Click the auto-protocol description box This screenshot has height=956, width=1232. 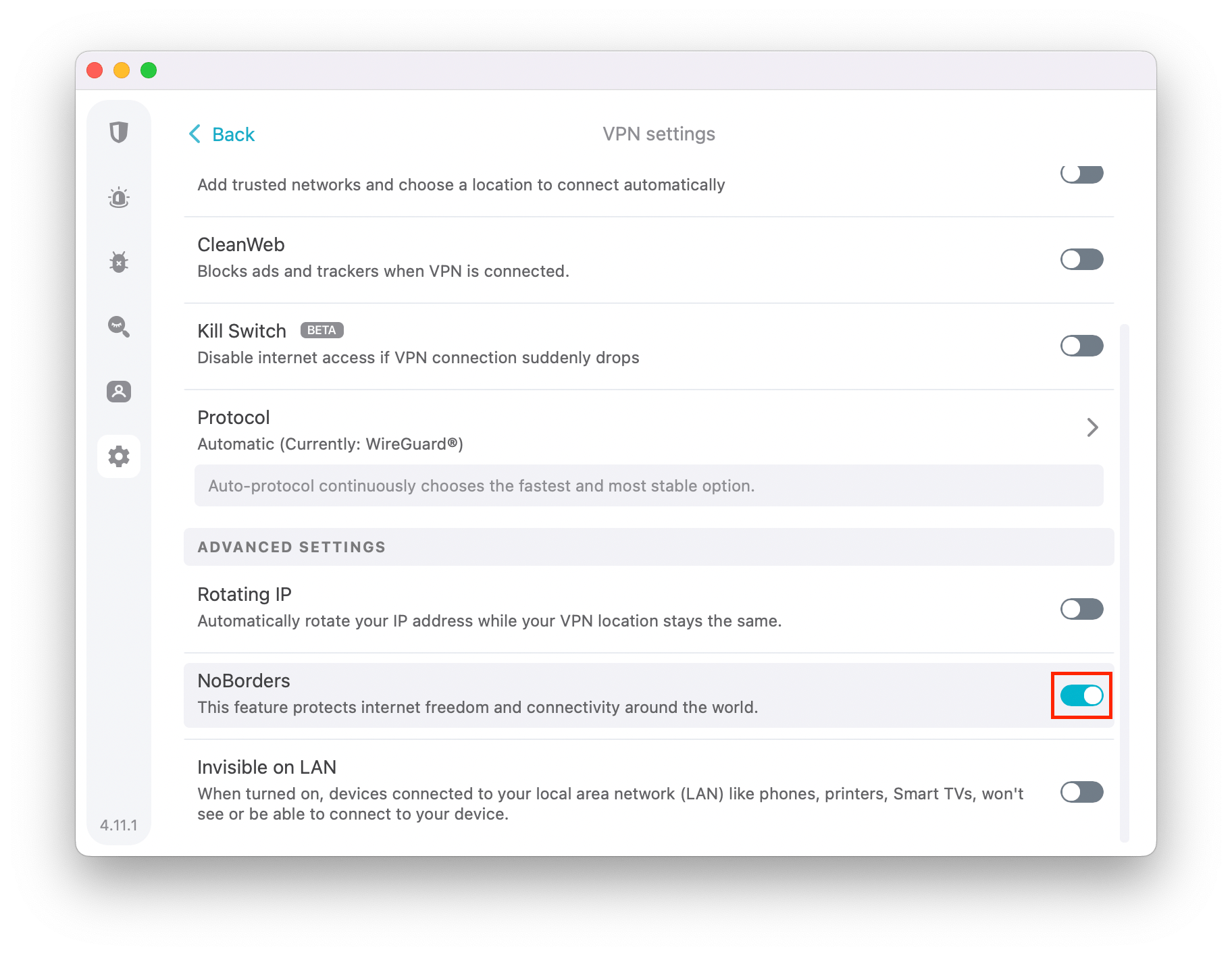point(648,485)
